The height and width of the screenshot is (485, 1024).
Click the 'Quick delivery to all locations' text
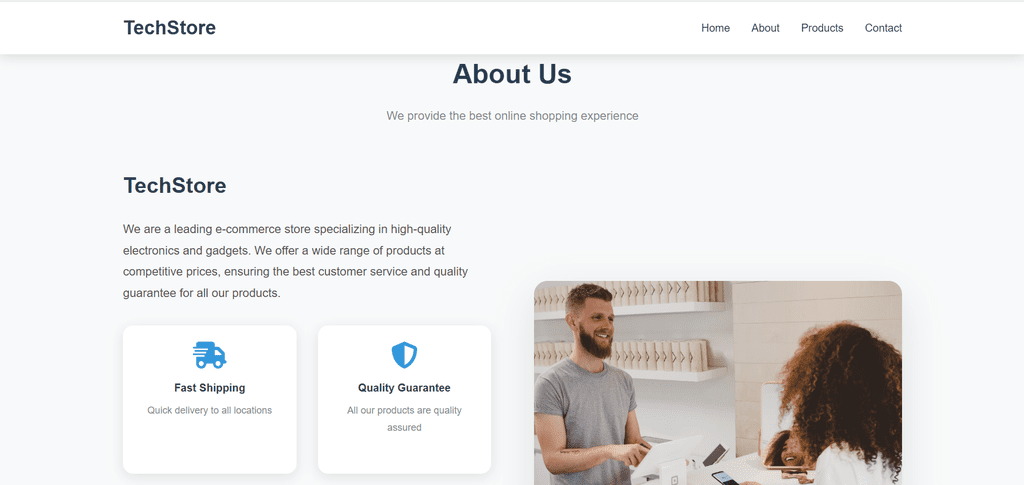pyautogui.click(x=210, y=411)
